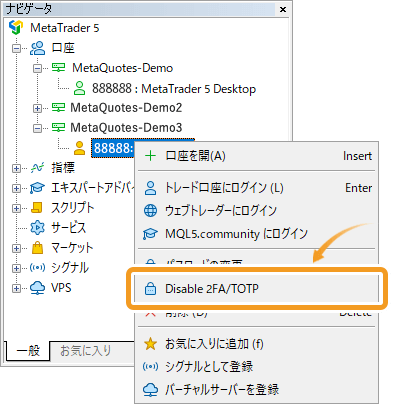Click the lock icon beside Disable 2FA/TOTP
The width and height of the screenshot is (393, 404).
pyautogui.click(x=150, y=289)
